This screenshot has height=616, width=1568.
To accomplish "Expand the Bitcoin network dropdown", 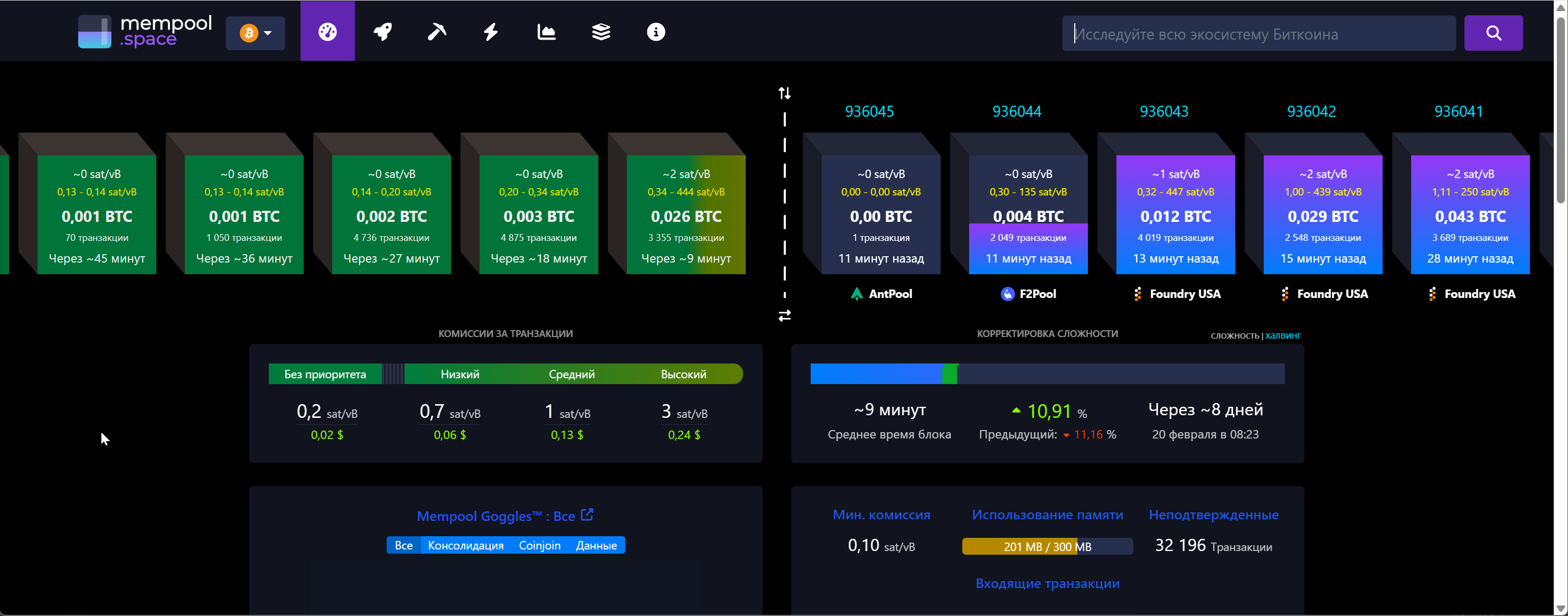I will point(256,33).
